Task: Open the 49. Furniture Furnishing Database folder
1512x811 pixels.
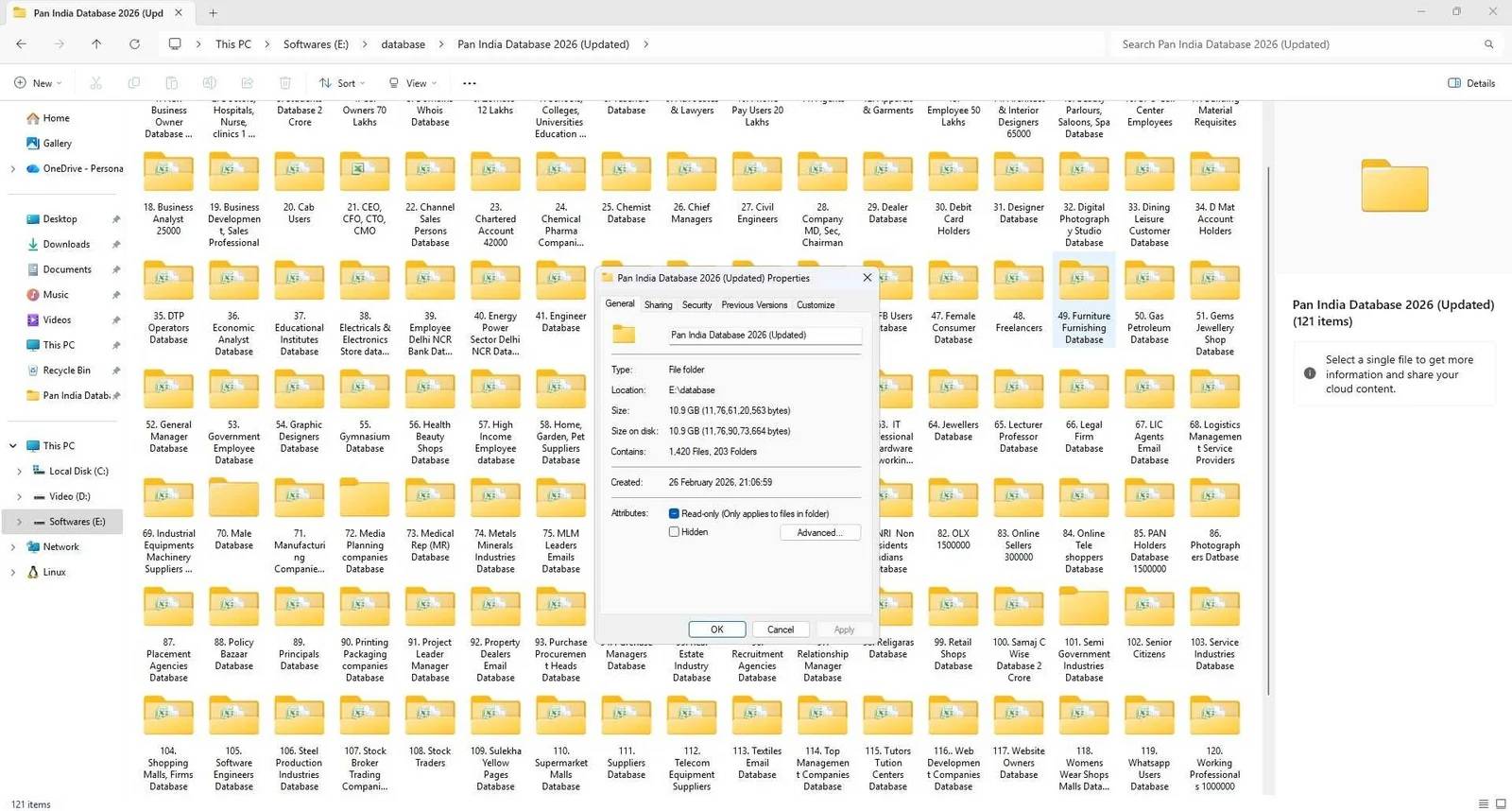Action: [1084, 301]
